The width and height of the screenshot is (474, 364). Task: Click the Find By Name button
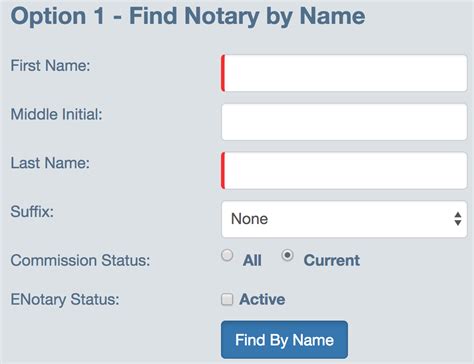(284, 340)
